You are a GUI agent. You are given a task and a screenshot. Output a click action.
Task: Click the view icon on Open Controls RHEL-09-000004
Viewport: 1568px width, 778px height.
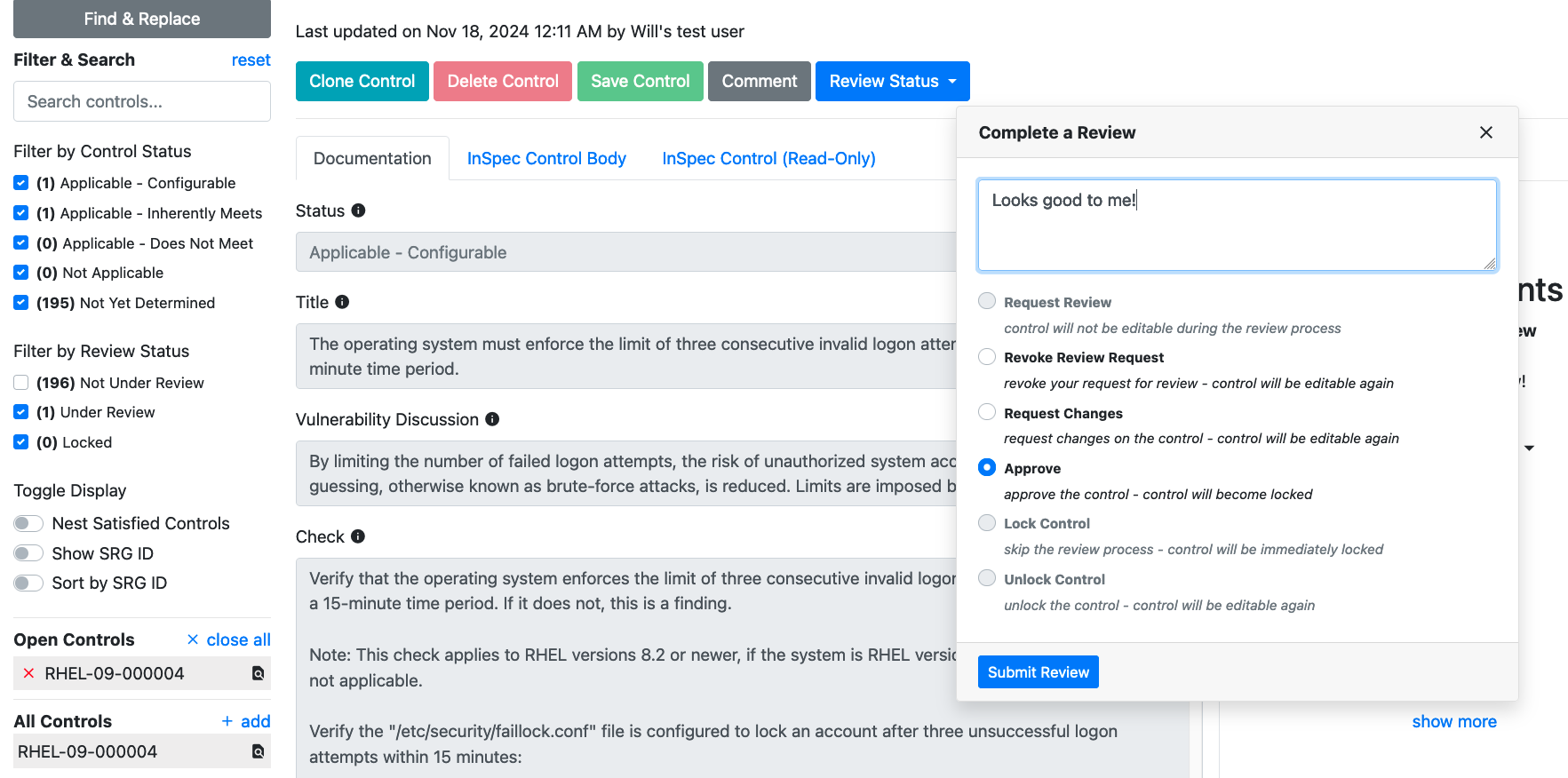[258, 673]
